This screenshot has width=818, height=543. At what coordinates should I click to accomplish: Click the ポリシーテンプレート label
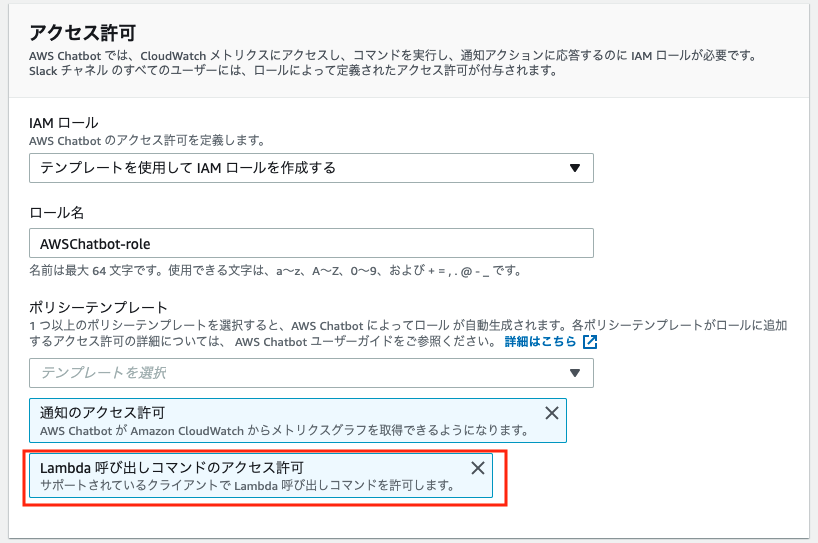point(98,307)
